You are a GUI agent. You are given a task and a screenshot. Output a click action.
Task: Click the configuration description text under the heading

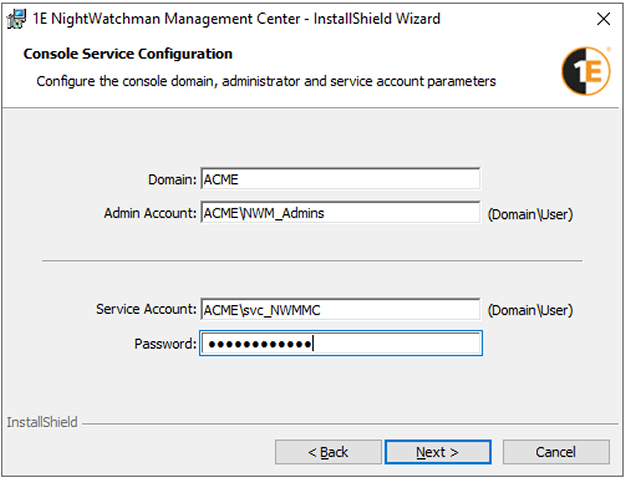tap(266, 81)
